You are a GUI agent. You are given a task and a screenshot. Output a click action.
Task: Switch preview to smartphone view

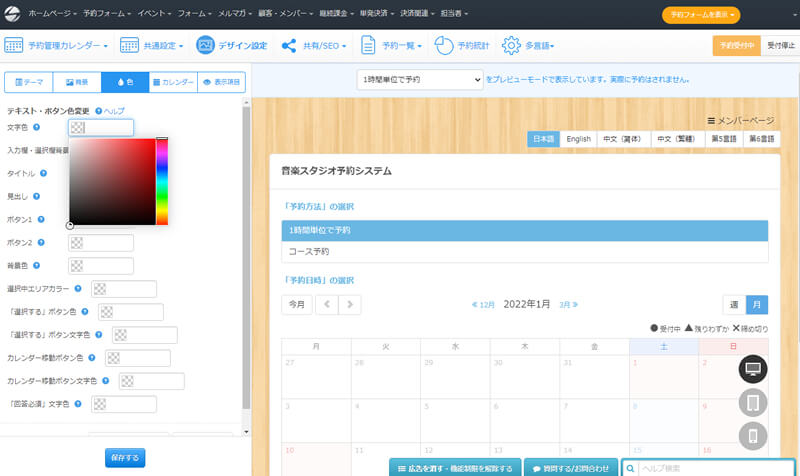753,436
